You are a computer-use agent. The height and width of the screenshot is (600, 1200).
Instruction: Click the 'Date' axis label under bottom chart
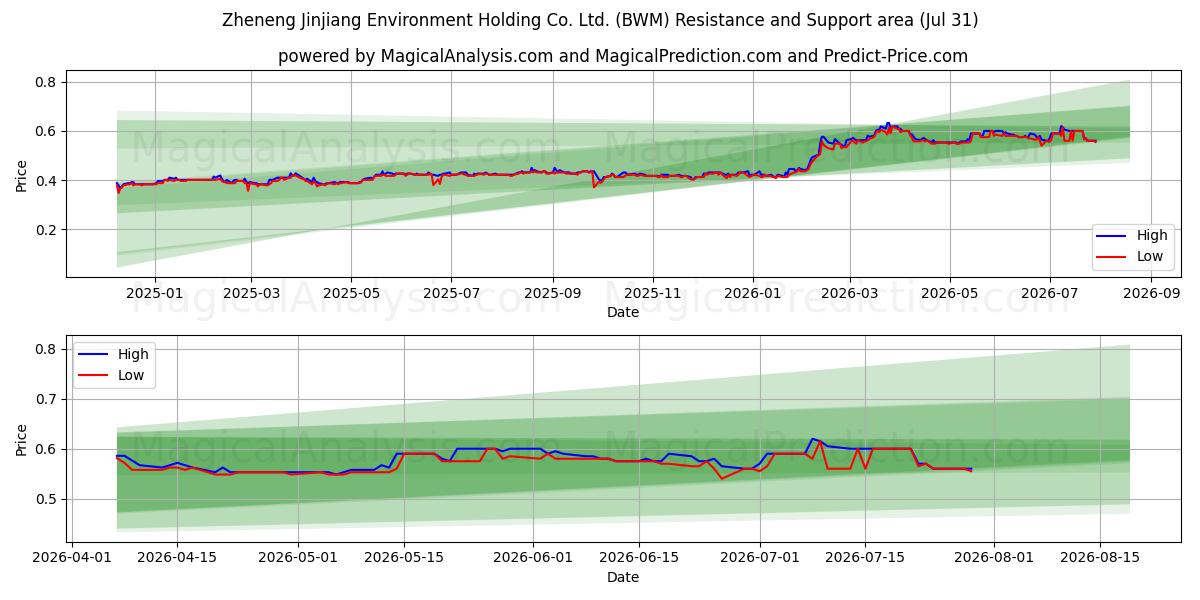point(622,577)
